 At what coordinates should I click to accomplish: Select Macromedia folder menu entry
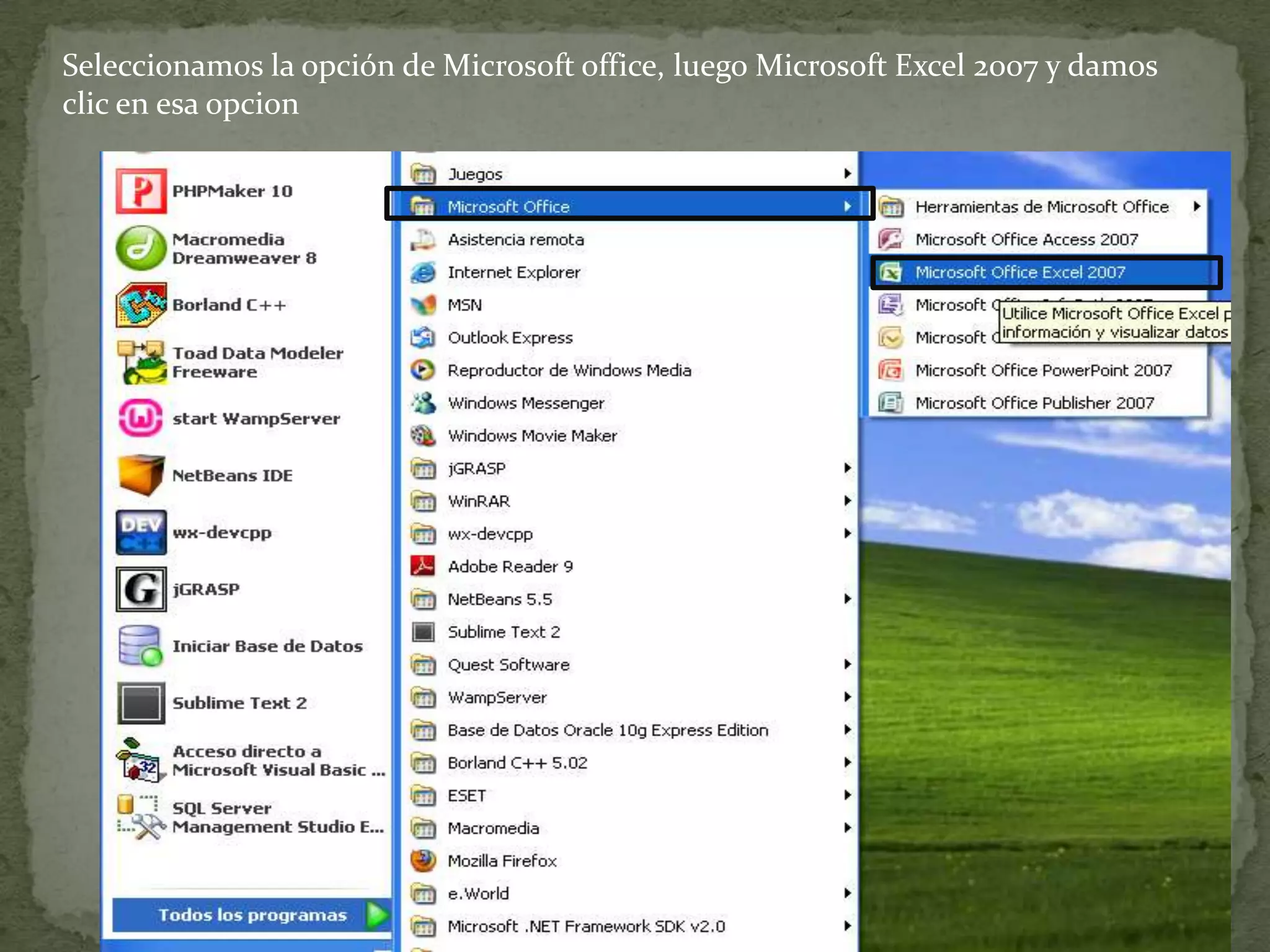[x=631, y=828]
